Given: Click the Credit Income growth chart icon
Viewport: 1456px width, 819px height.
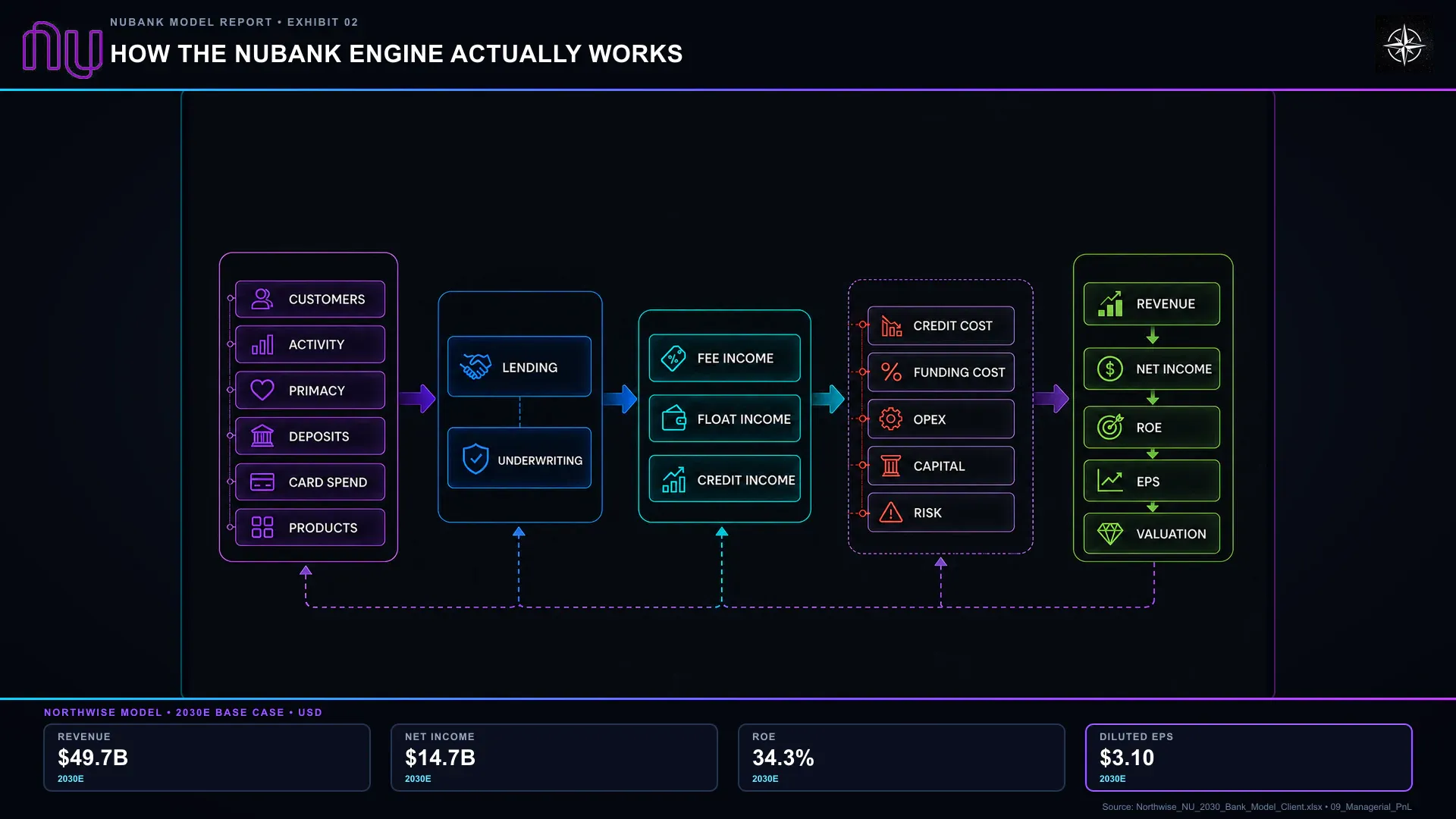Looking at the screenshot, I should (x=673, y=479).
